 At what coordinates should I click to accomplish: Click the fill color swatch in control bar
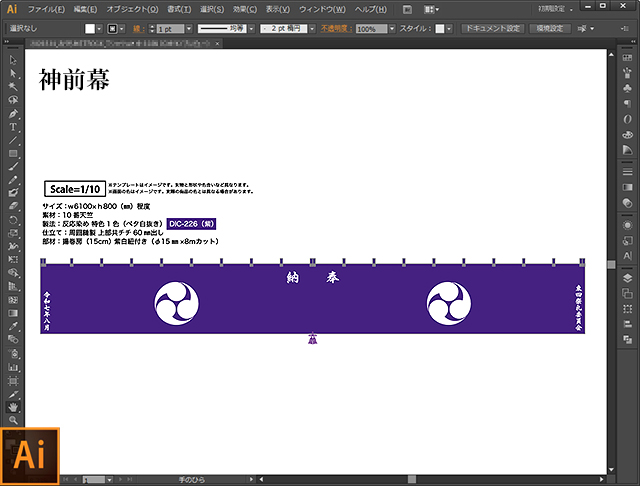90,29
